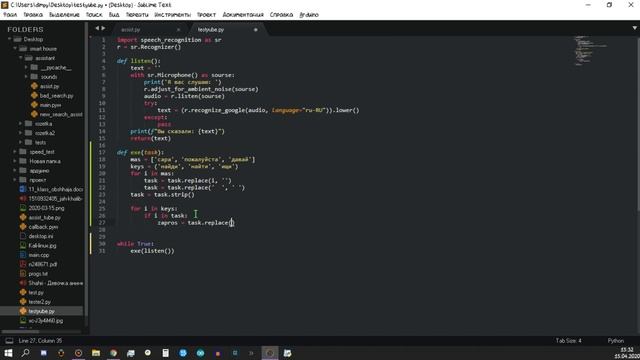Open main.cpp file icon
Image resolution: width=640 pixels, height=360 pixels.
pyautogui.click(x=23, y=255)
